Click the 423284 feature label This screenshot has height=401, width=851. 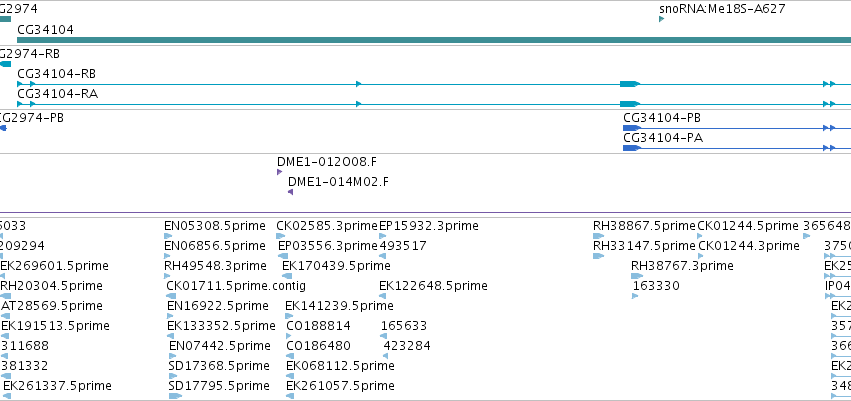pos(407,346)
